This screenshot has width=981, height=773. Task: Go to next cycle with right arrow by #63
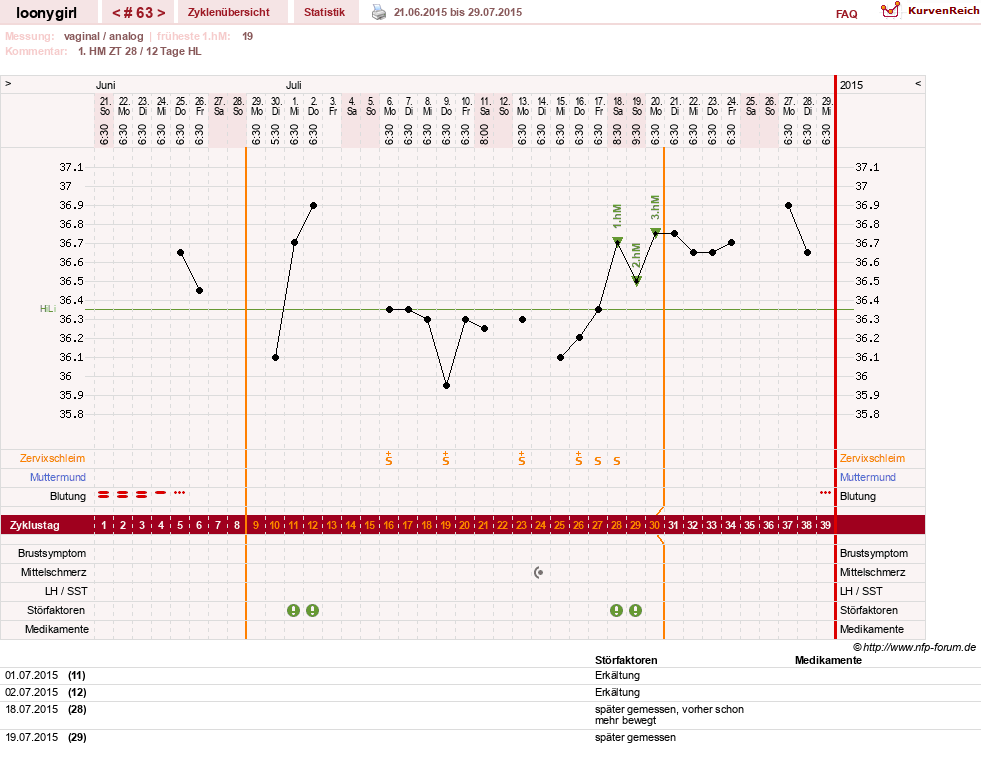161,13
